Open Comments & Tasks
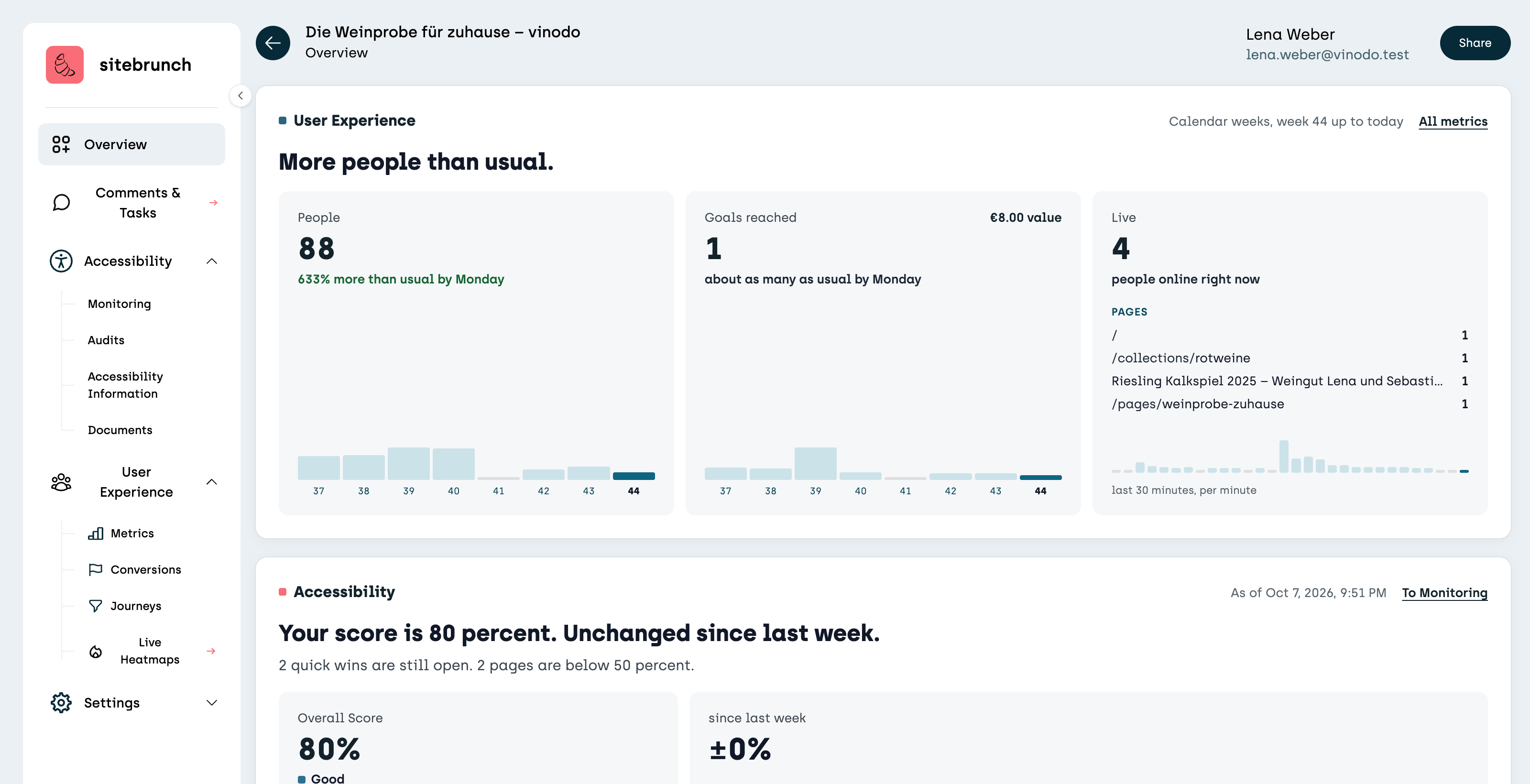The height and width of the screenshot is (784, 1530). (132, 203)
